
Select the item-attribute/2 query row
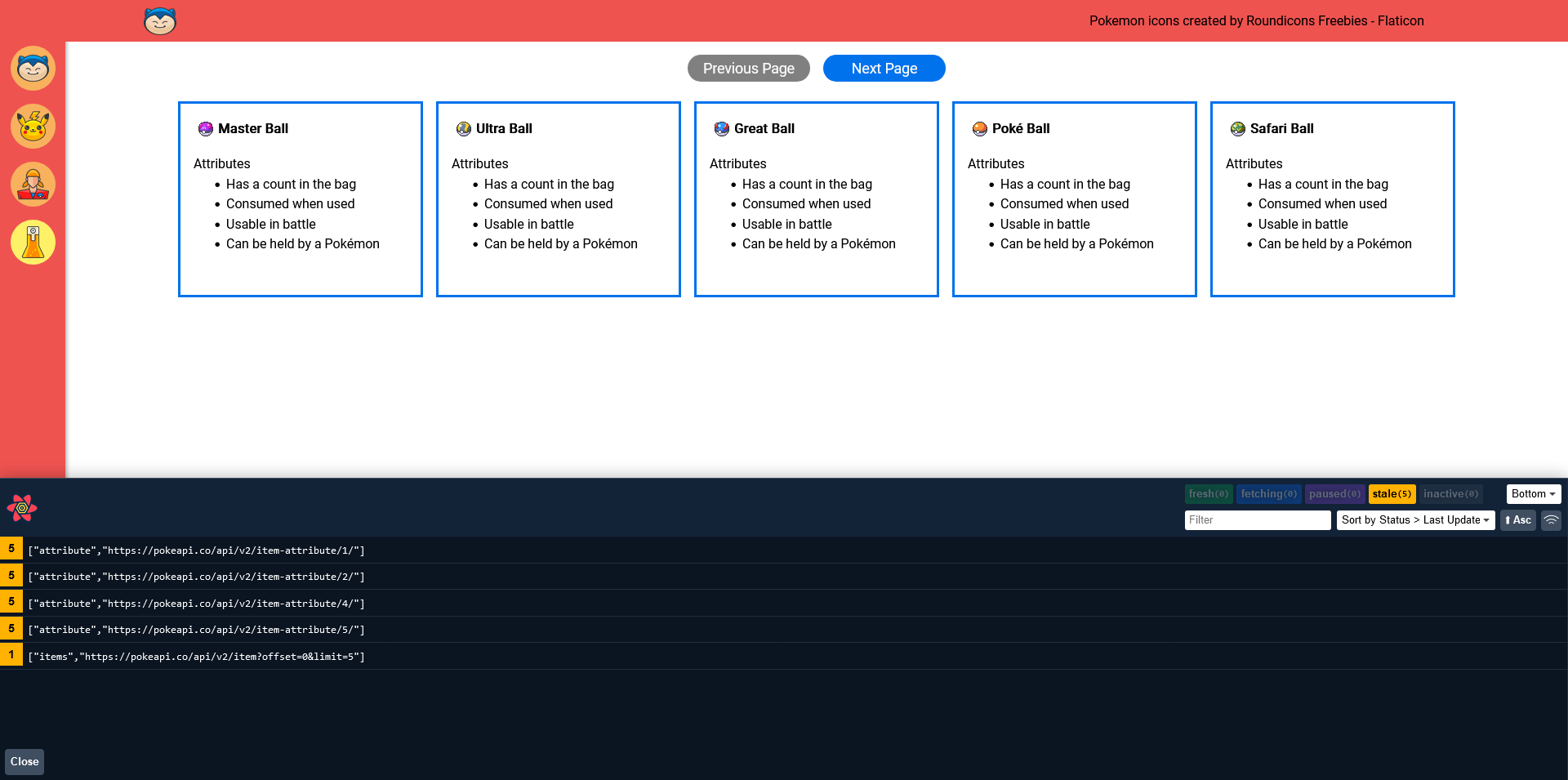pyautogui.click(x=784, y=577)
